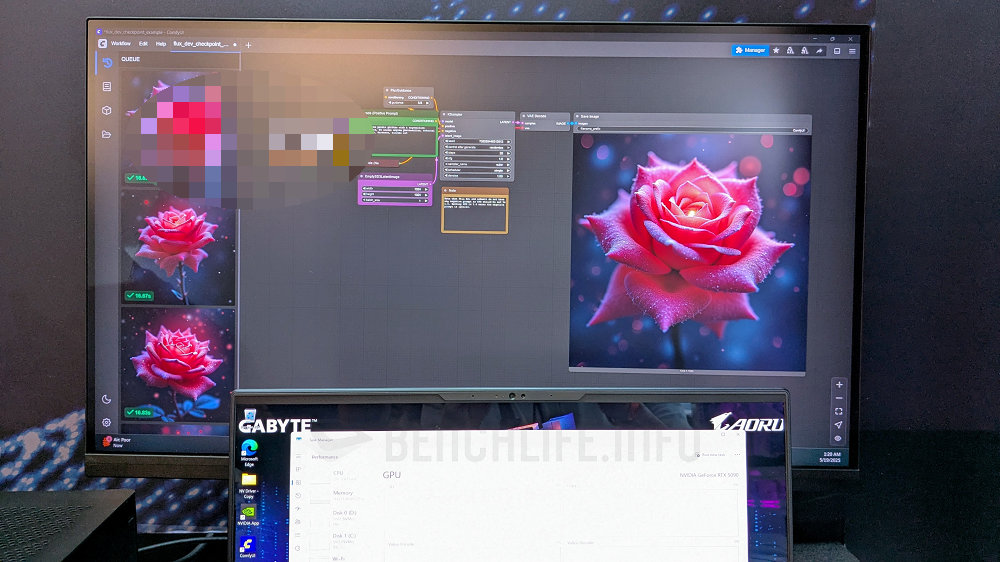This screenshot has width=1000, height=562.
Task: Click the fit view icon on canvas
Action: tap(839, 411)
